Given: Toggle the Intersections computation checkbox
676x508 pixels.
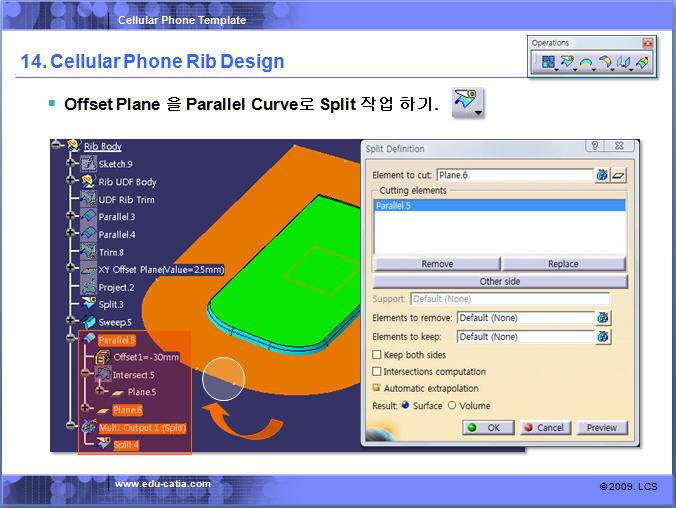Looking at the screenshot, I should pos(377,372).
